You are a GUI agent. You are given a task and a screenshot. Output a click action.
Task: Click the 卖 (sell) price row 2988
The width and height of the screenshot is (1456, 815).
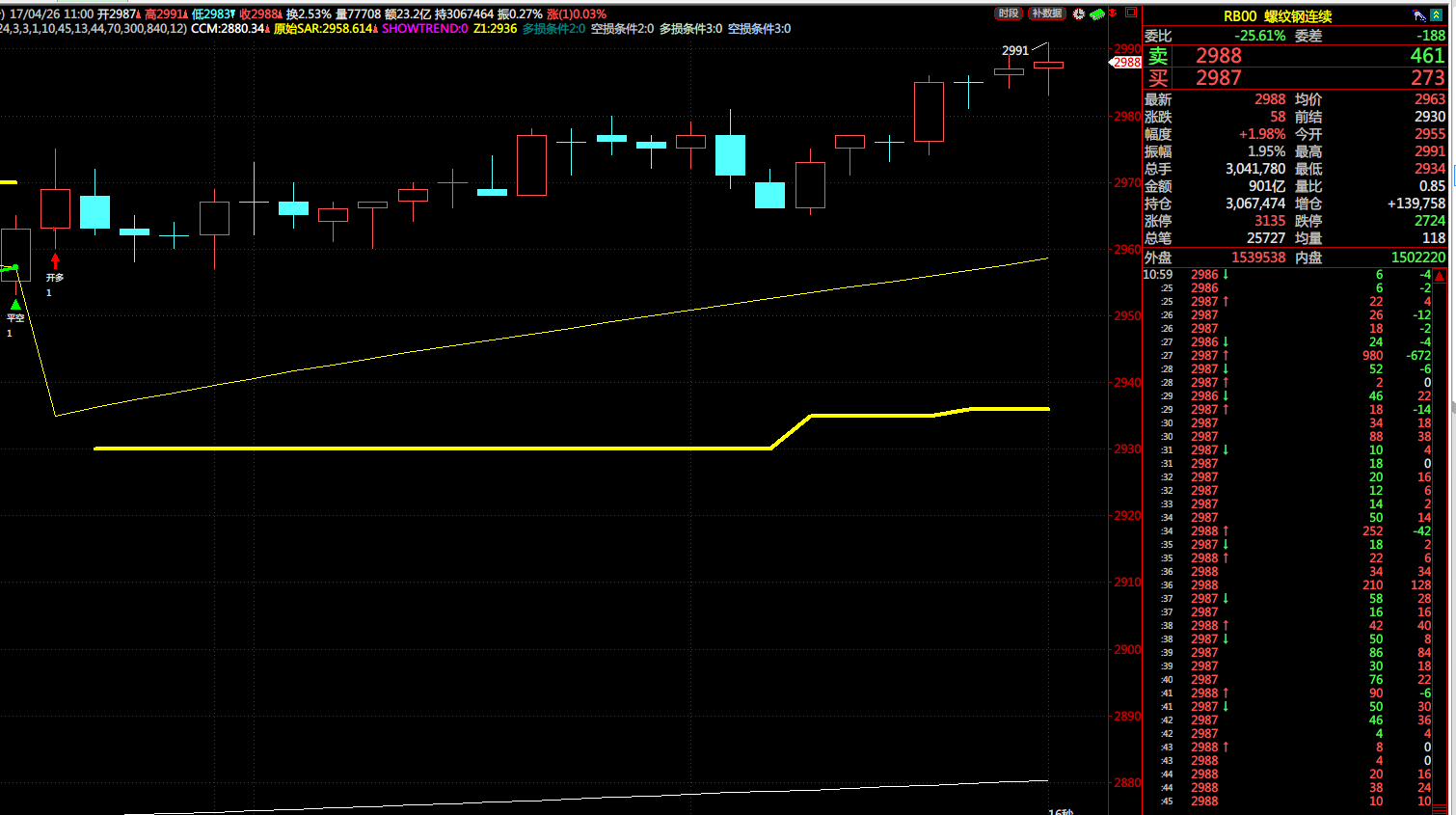pos(1219,56)
